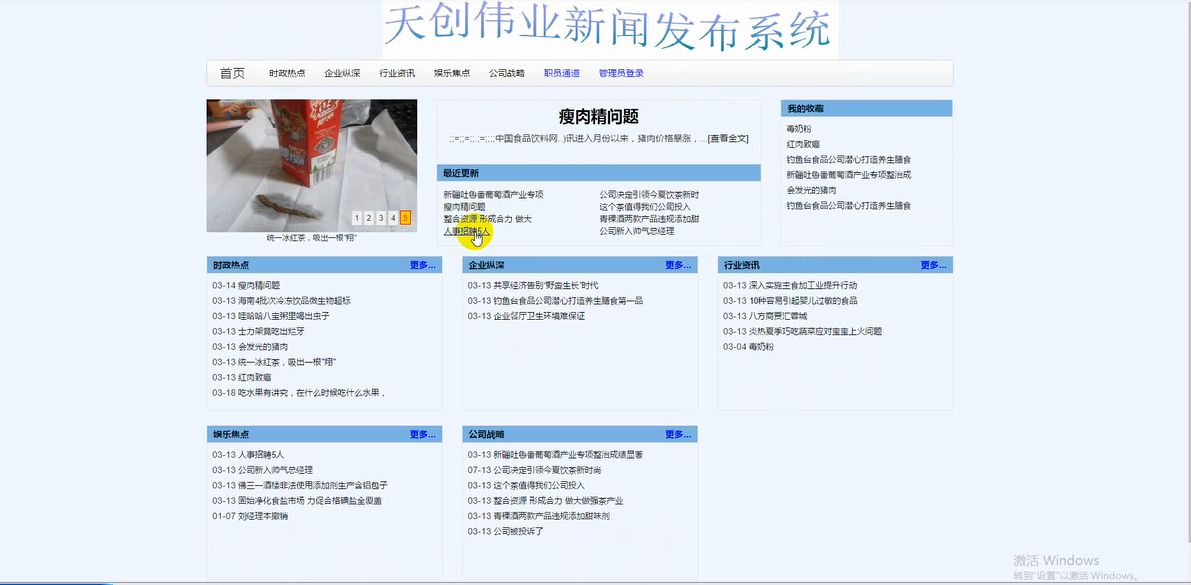Click the 管理员登录 link

point(621,74)
